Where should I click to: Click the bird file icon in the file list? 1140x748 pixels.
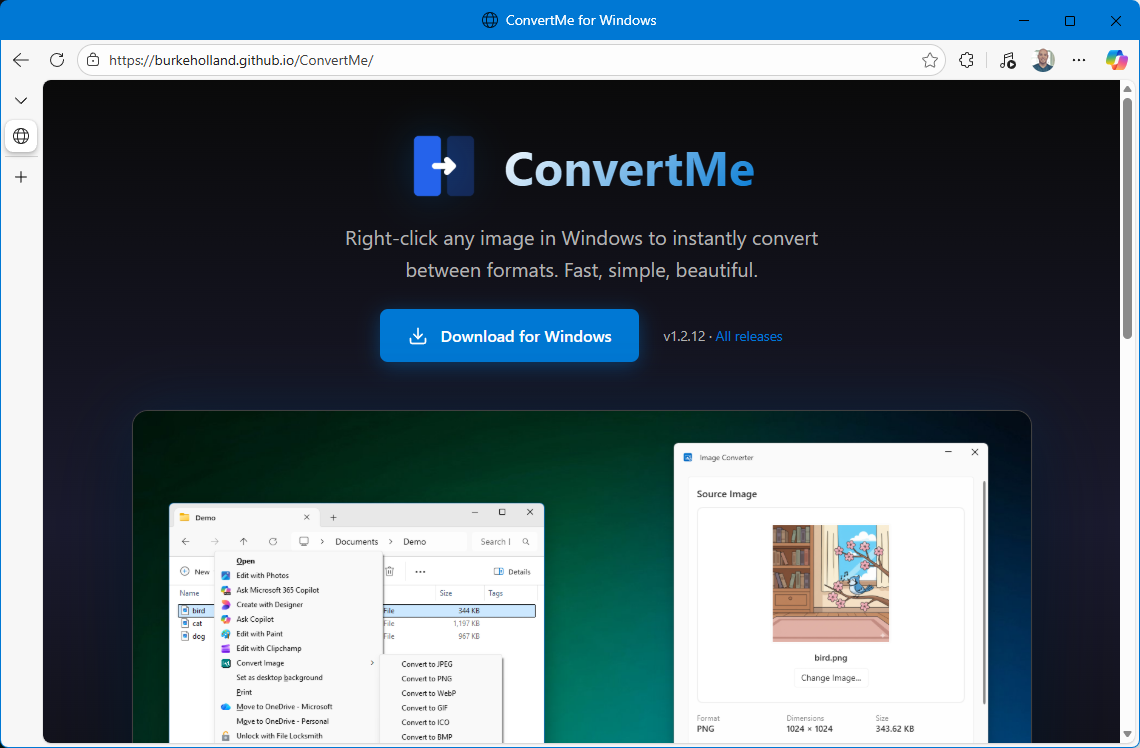point(184,610)
